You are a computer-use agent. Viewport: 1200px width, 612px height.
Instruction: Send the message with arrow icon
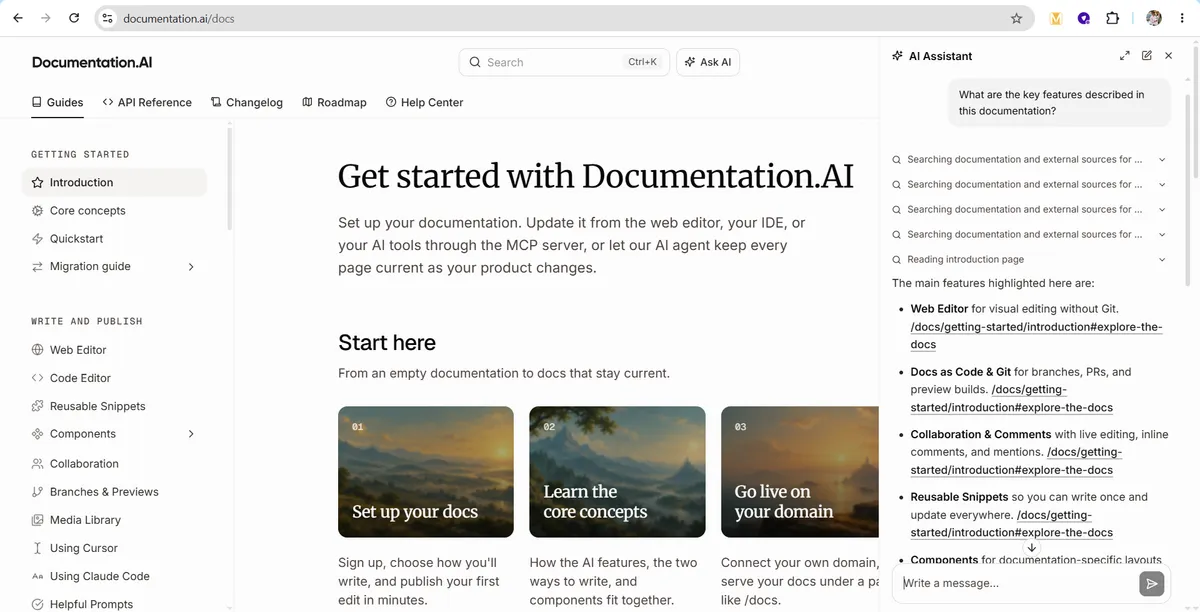tap(1152, 584)
